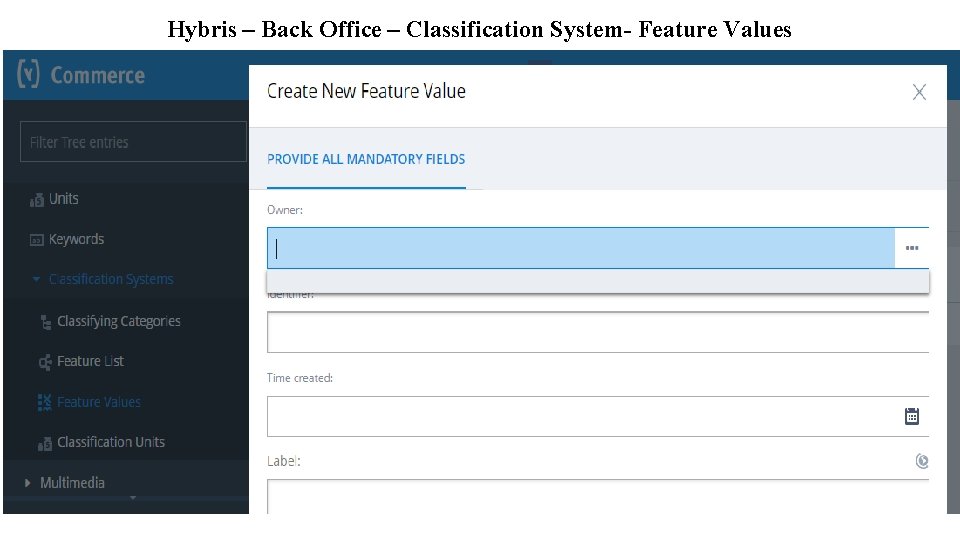
Task: Click the Feature Values icon
Action: (x=45, y=402)
